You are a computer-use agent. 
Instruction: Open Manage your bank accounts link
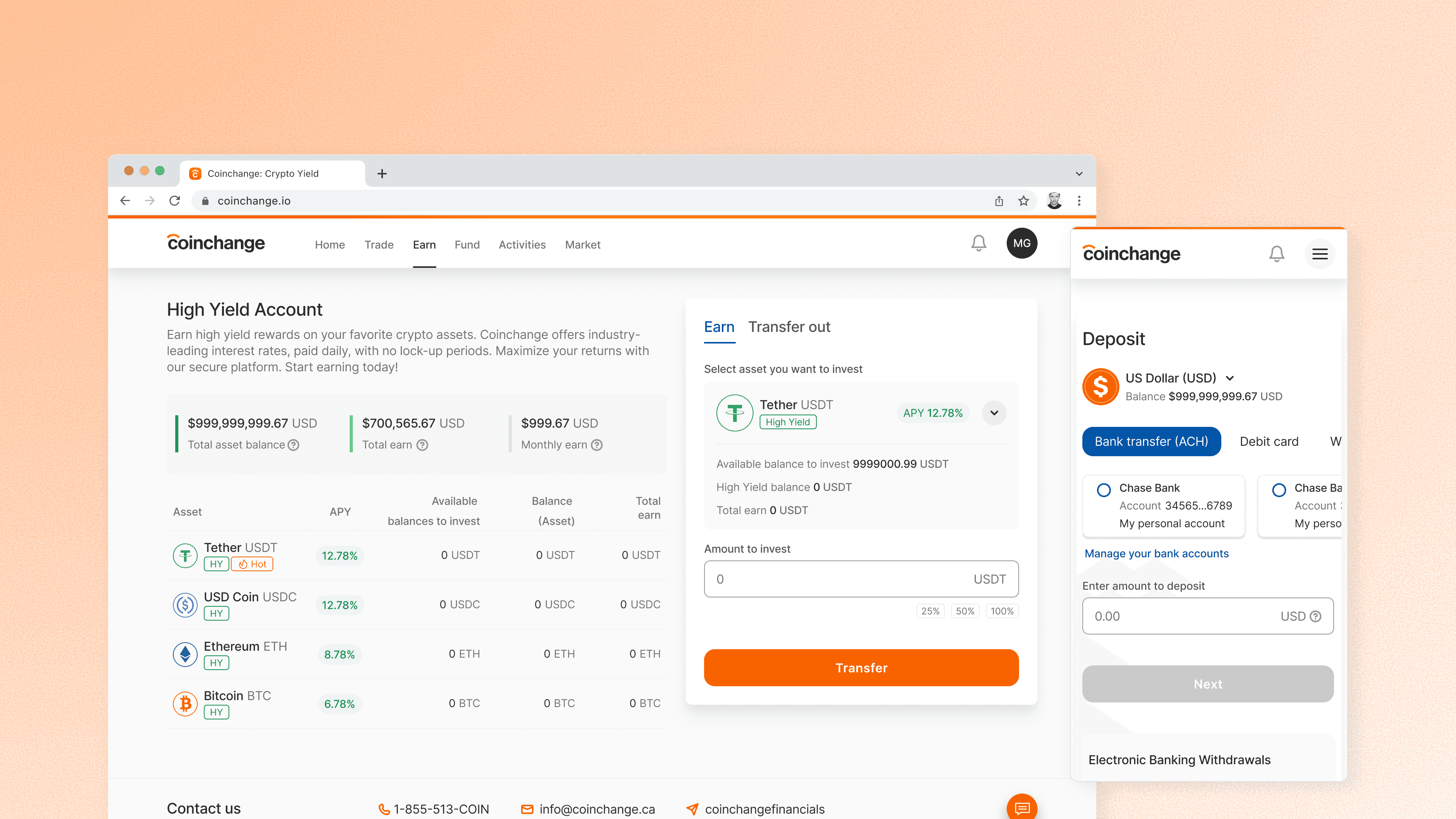point(1156,553)
